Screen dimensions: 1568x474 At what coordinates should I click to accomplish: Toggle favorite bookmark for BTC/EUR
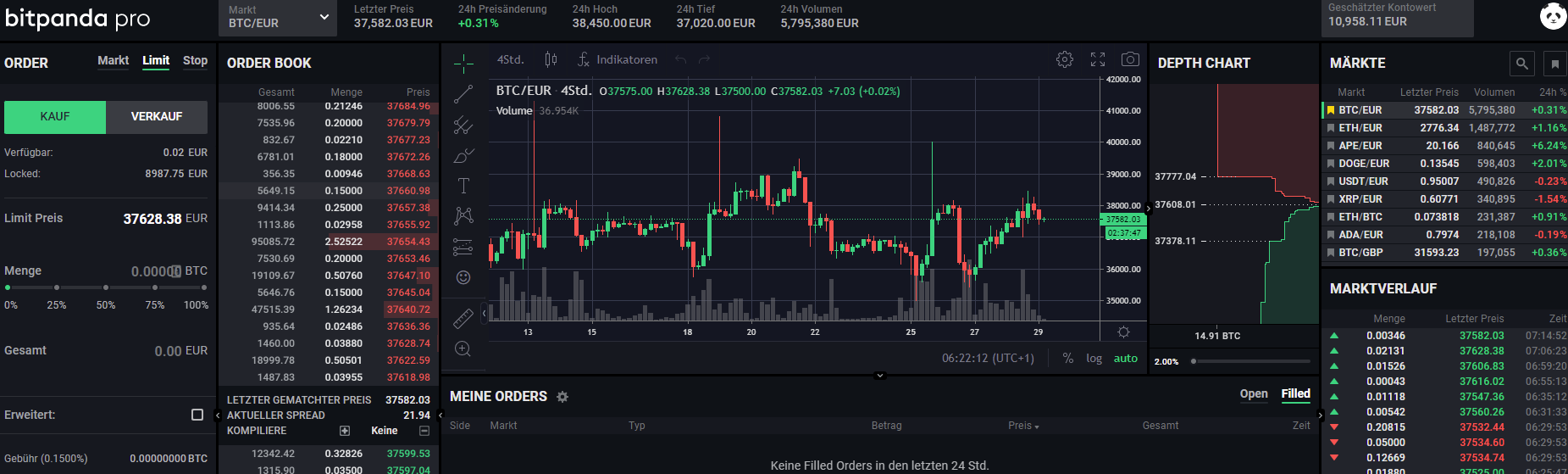(x=1331, y=110)
